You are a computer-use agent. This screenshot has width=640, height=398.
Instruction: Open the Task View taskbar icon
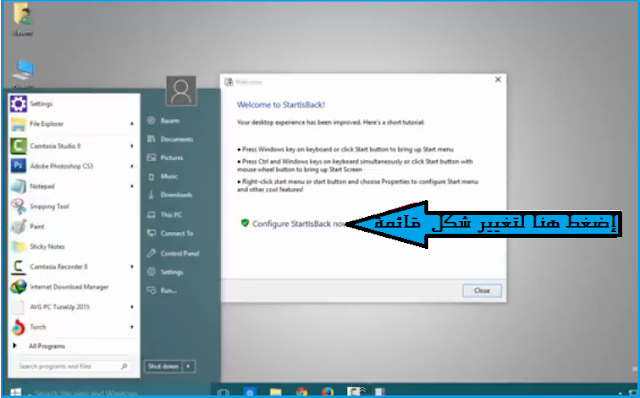point(223,393)
